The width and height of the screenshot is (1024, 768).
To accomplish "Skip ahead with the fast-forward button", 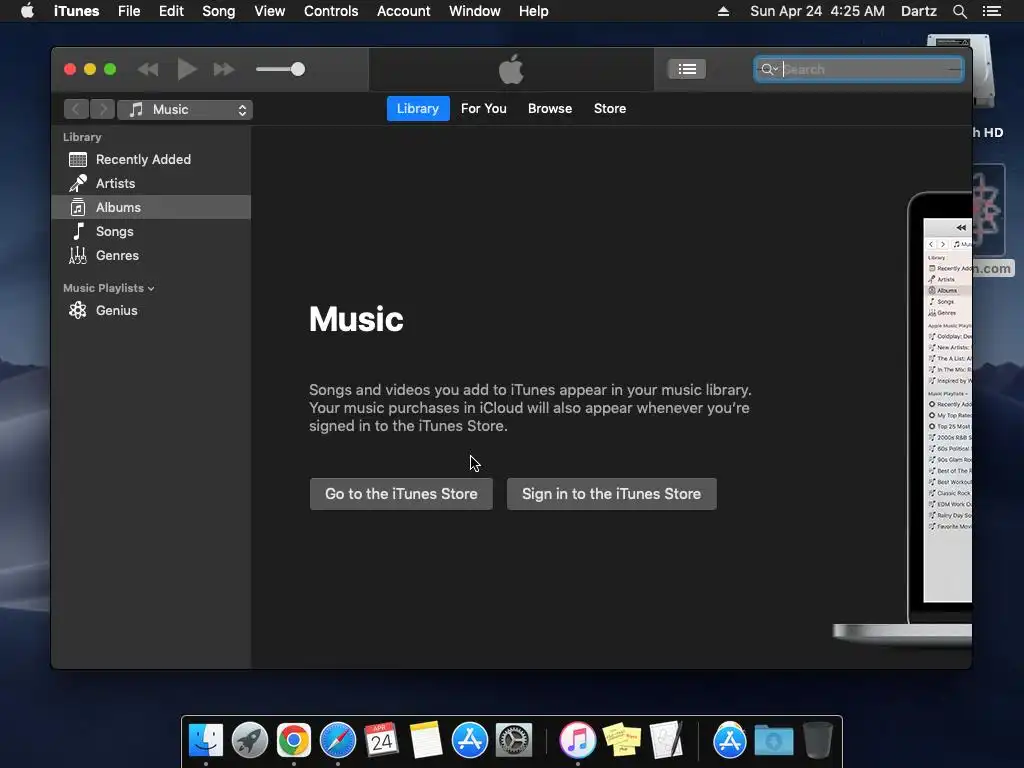I will pyautogui.click(x=224, y=69).
